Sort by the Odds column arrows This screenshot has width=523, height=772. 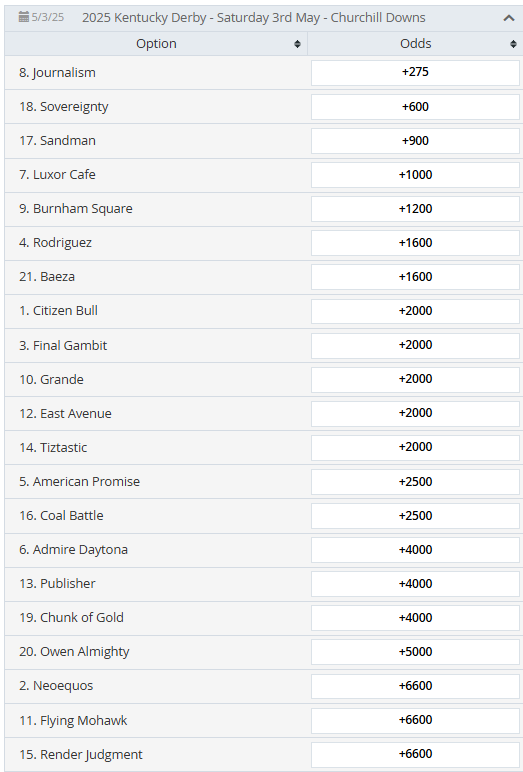[x=513, y=44]
